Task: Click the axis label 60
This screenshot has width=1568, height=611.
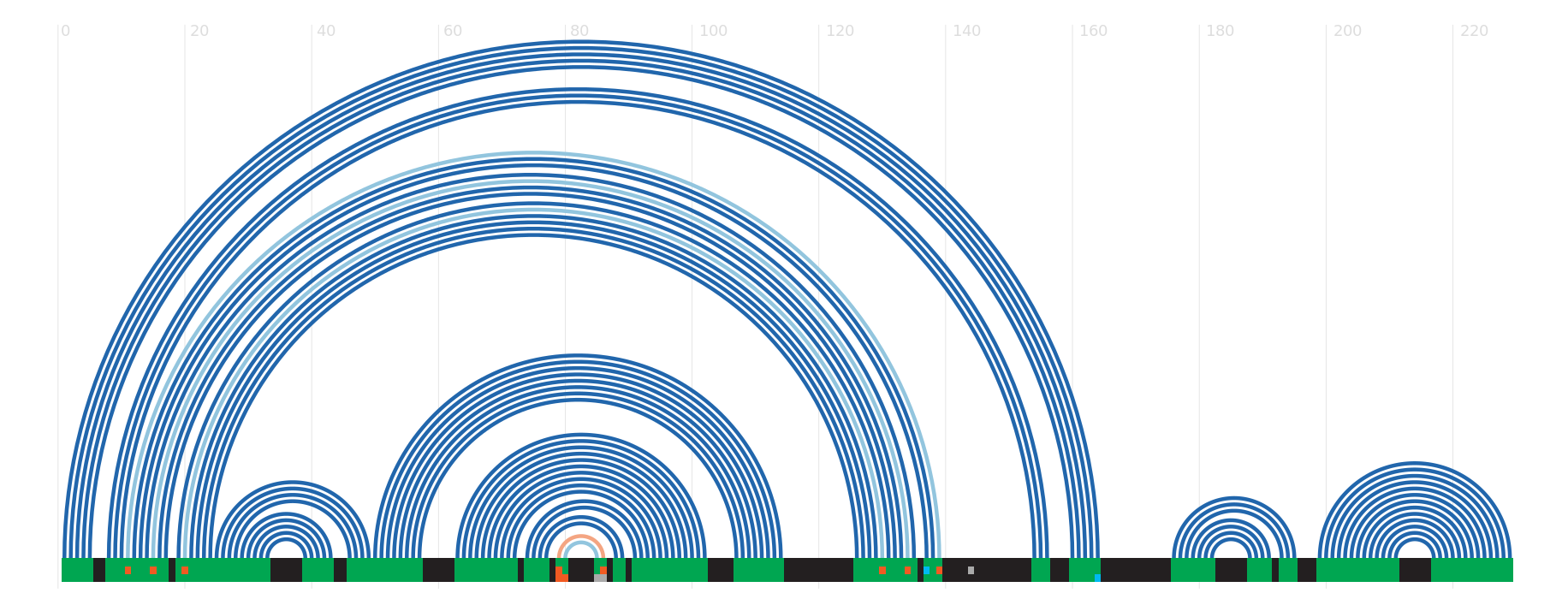Action: coord(453,32)
